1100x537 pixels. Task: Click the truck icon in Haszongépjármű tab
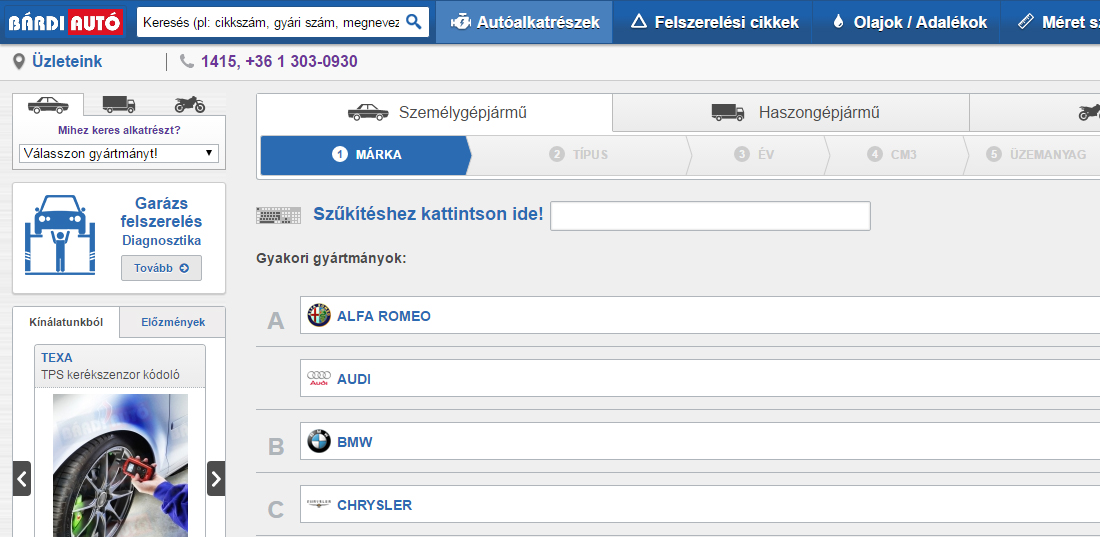[727, 112]
